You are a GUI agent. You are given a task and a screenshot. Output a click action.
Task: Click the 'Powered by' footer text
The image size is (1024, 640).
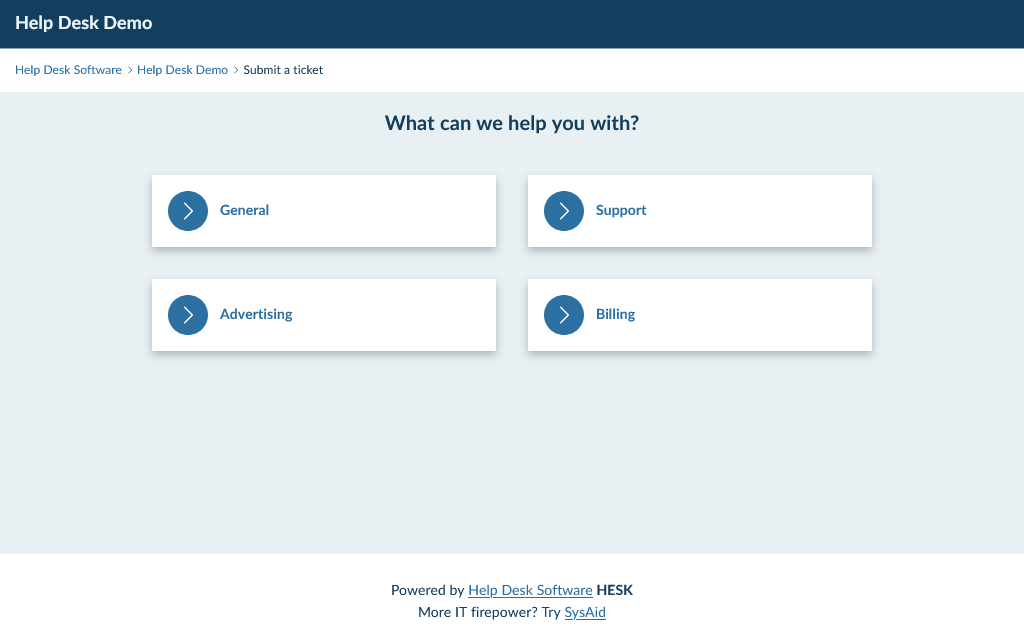tap(427, 591)
